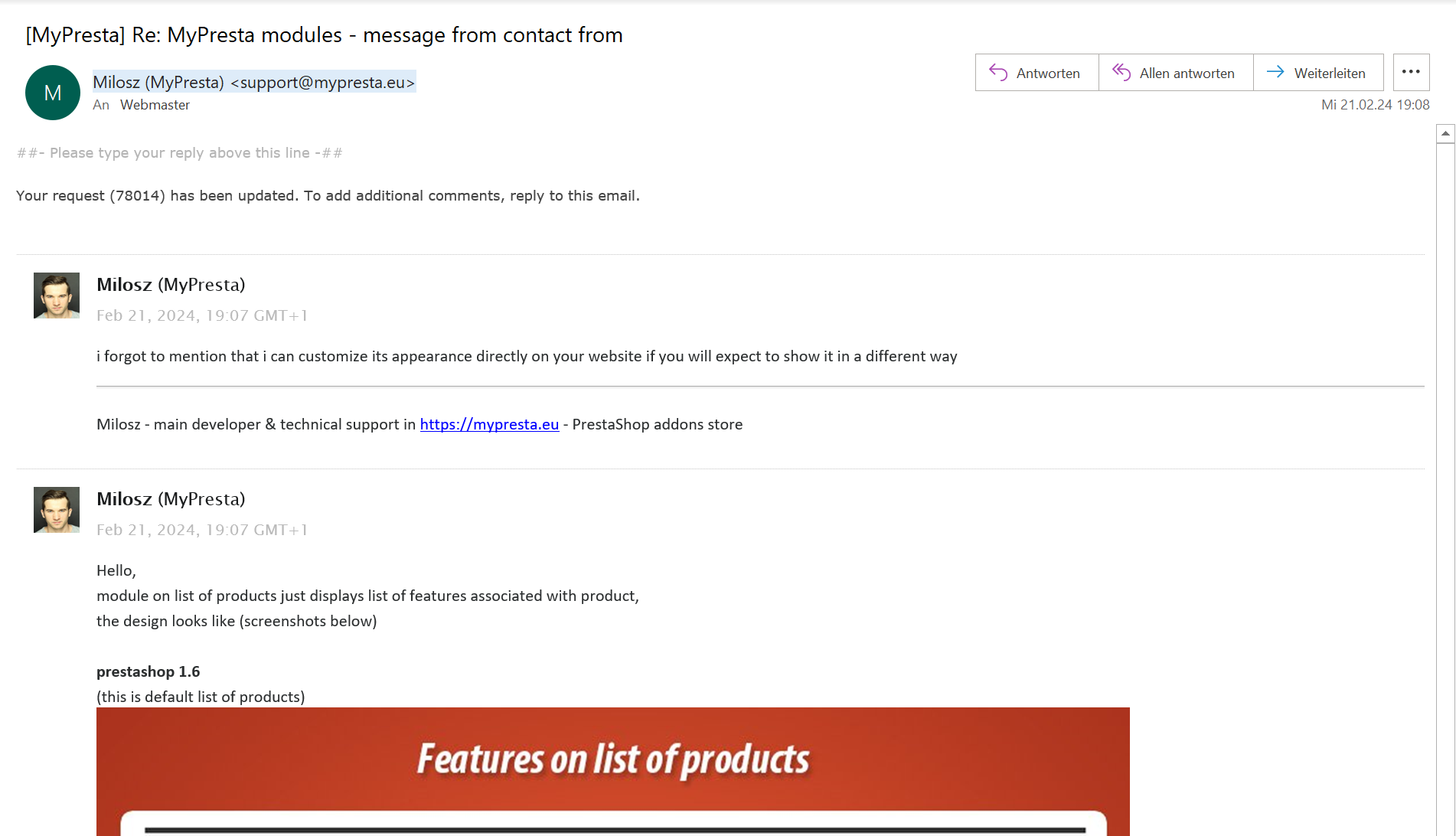Select the sender address support@mypresta.eu
Screen dimensions: 1456x836
pos(322,83)
